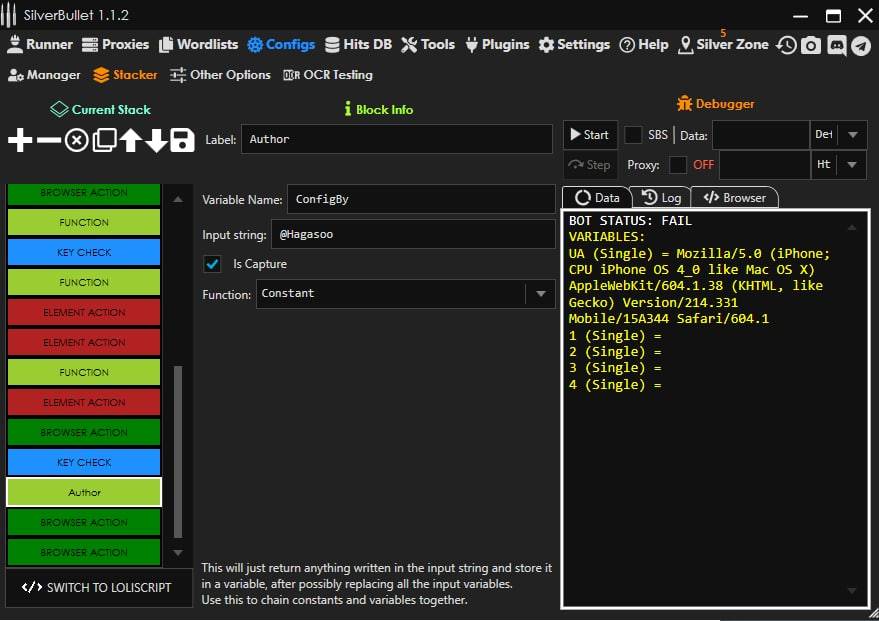Click the add block plus icon
Viewport: 879px width, 621px height.
20,140
